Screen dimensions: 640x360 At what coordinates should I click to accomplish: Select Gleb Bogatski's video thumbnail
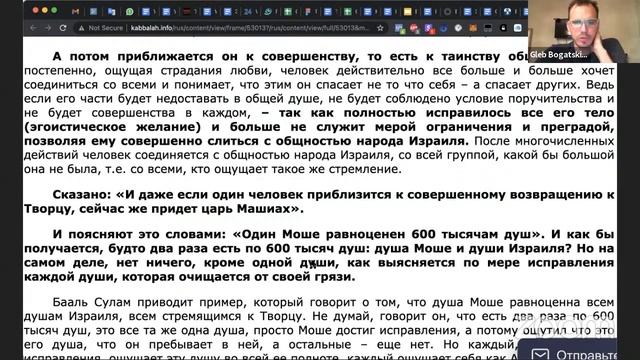click(x=584, y=31)
